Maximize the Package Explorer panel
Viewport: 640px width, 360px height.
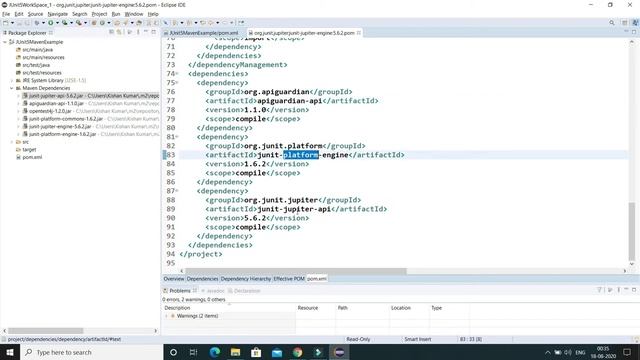pyautogui.click(x=153, y=32)
